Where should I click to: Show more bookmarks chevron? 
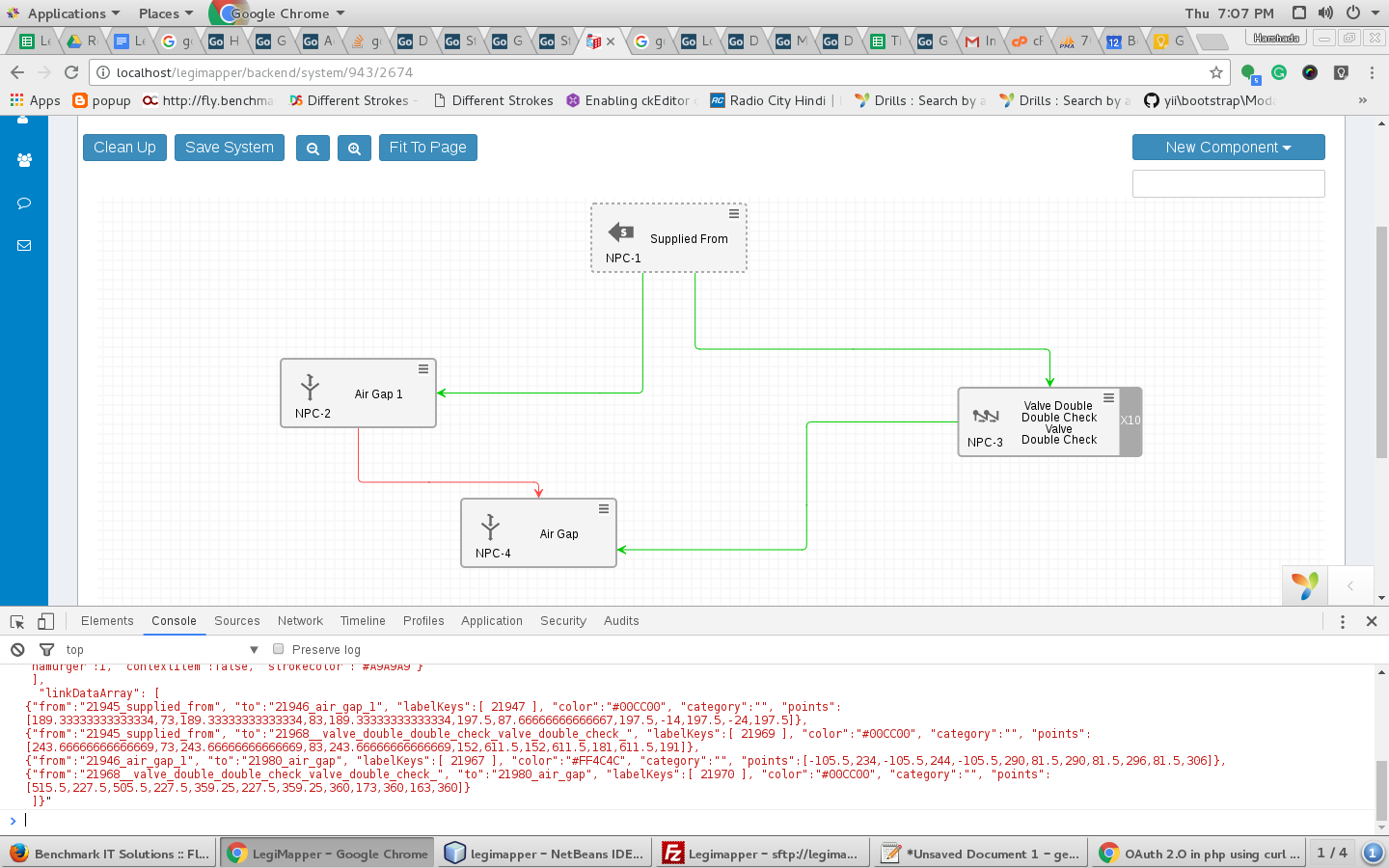1363,100
